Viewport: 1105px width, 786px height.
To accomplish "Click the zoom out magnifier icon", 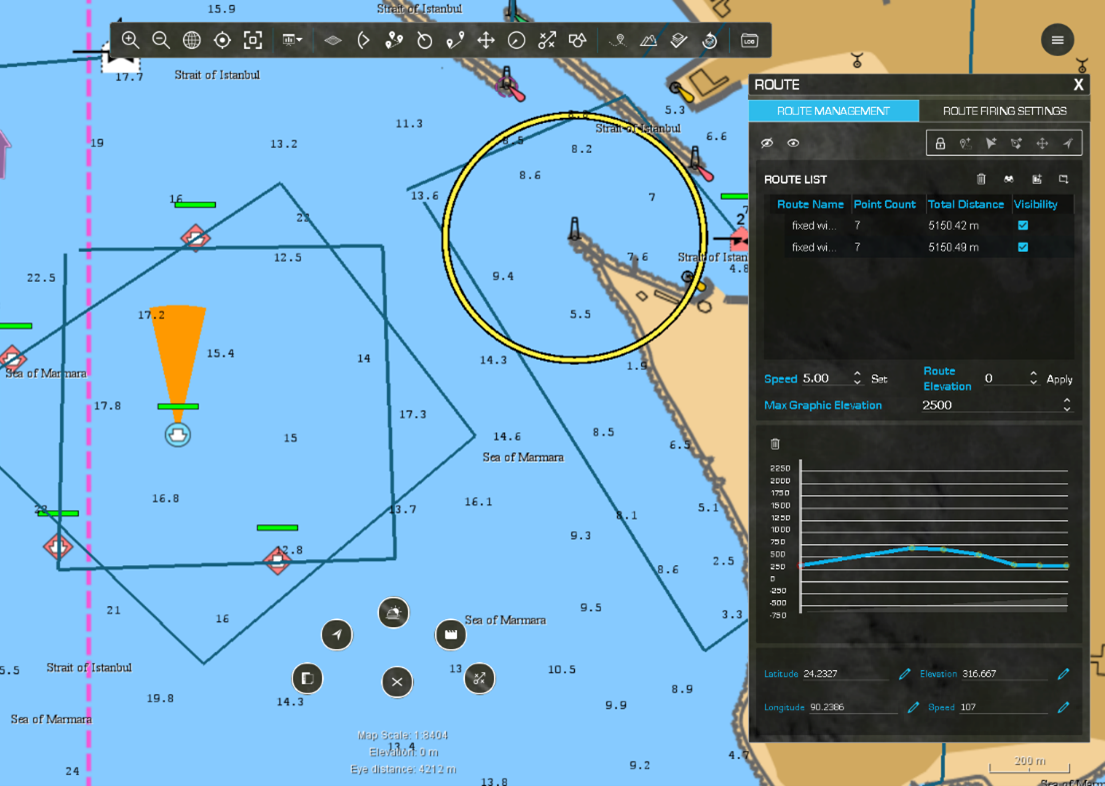I will tap(161, 40).
